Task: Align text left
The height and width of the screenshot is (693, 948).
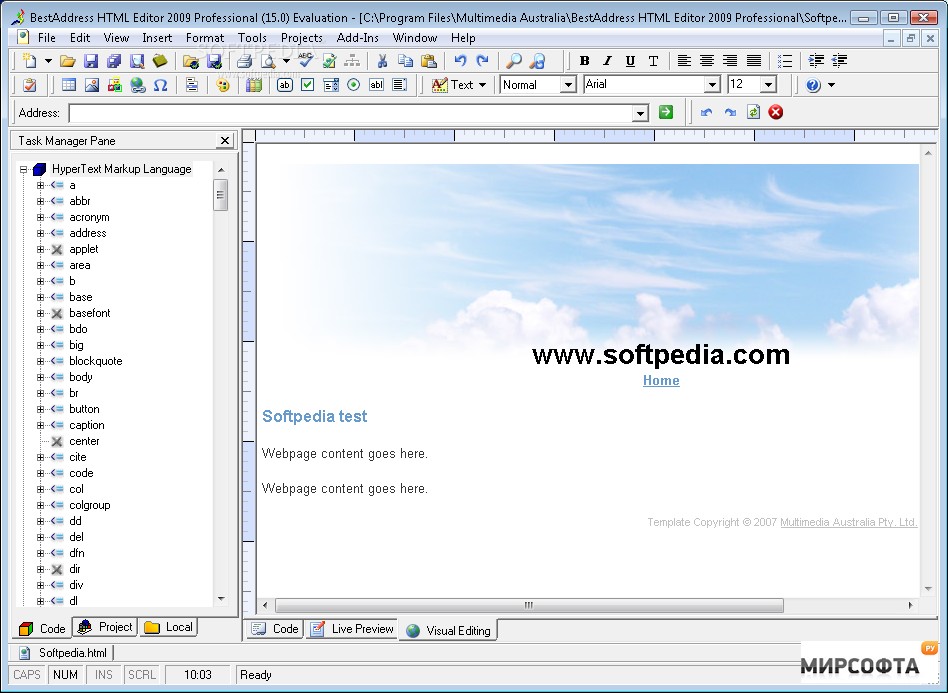Action: pos(684,61)
